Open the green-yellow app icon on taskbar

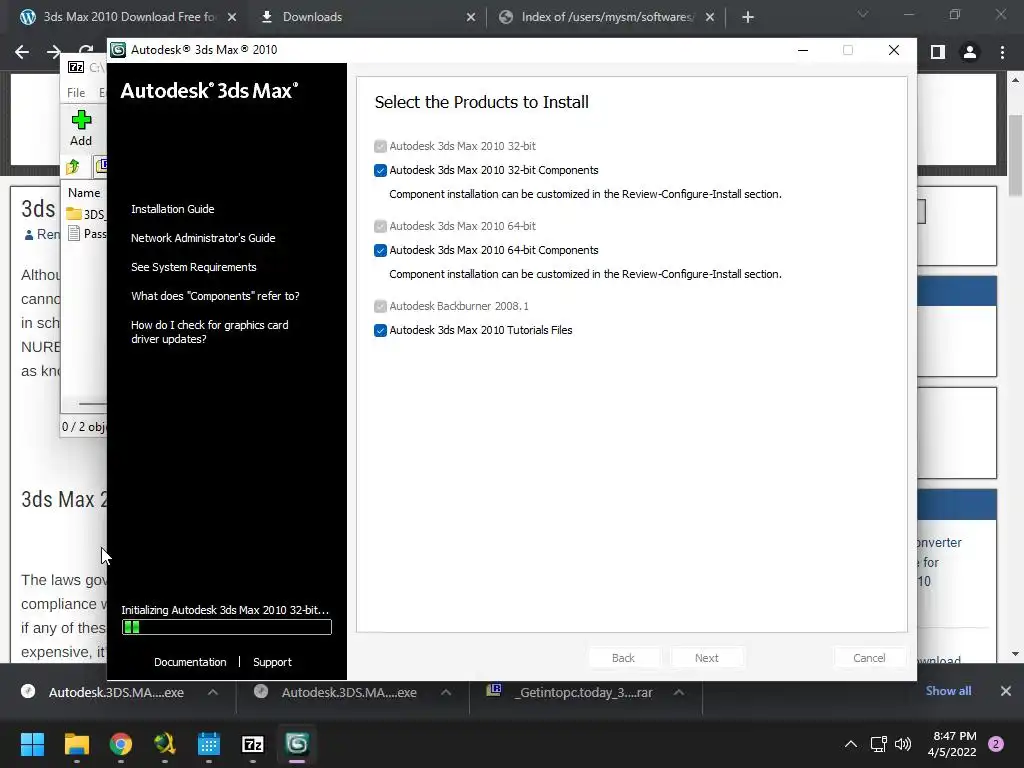click(x=165, y=744)
